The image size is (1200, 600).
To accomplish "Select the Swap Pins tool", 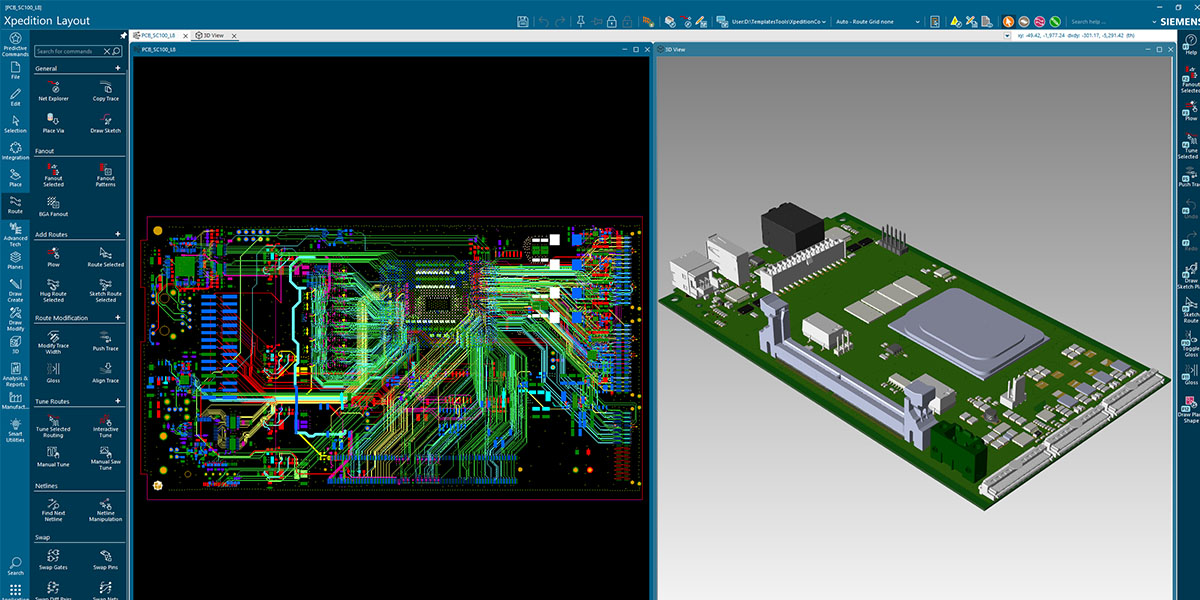I will click(105, 557).
